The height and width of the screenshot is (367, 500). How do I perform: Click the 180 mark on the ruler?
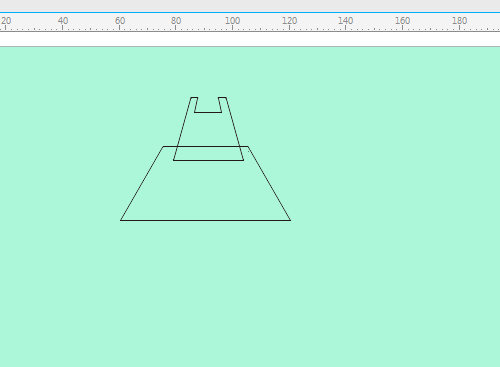[459, 21]
